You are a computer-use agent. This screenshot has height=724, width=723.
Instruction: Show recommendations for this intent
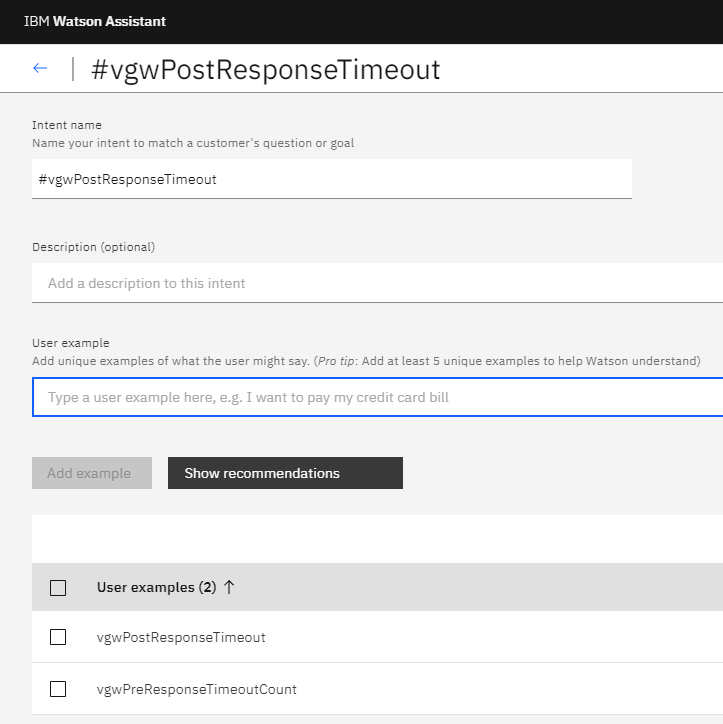click(x=285, y=473)
